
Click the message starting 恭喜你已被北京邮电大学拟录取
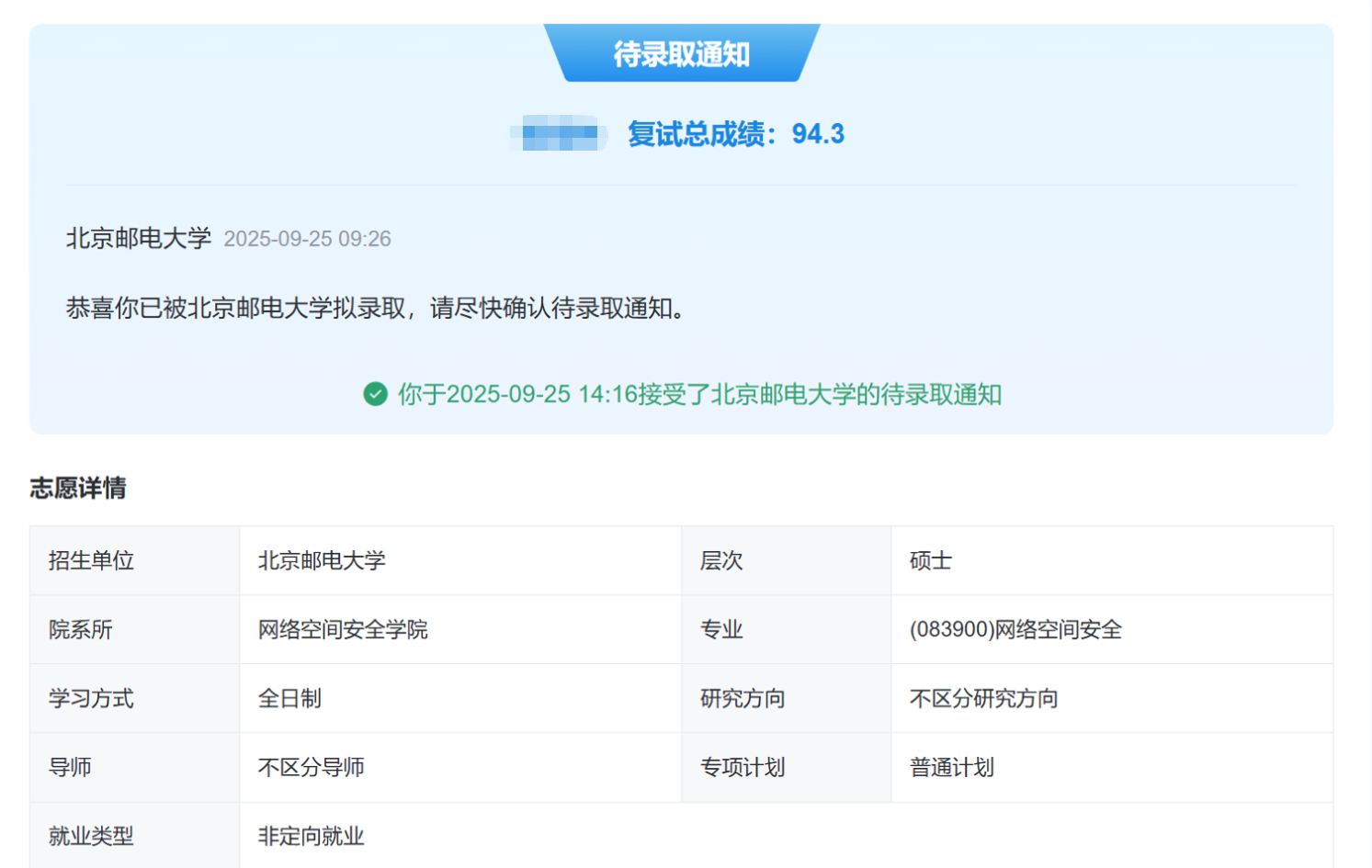(377, 308)
